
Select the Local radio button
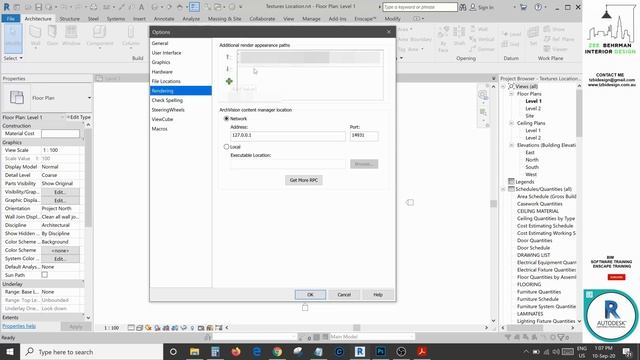226,147
